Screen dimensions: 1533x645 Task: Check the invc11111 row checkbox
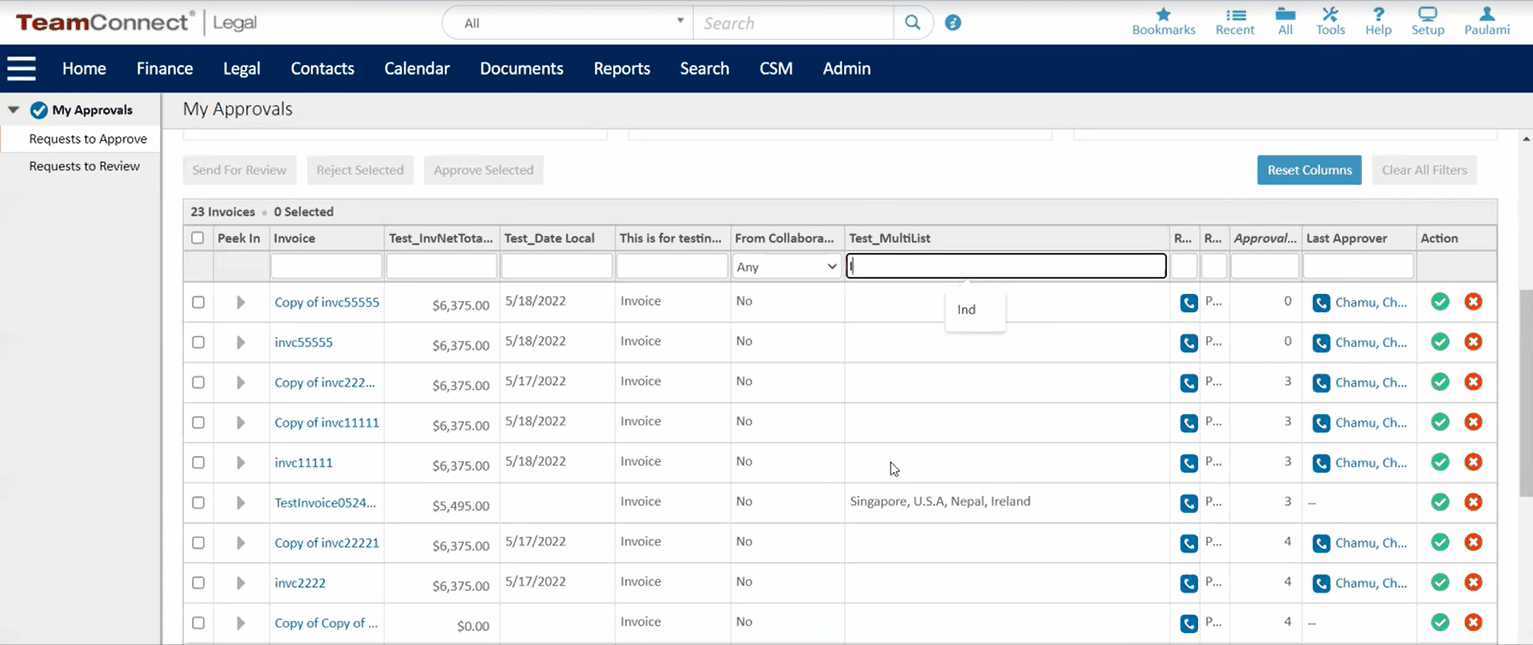(x=198, y=462)
